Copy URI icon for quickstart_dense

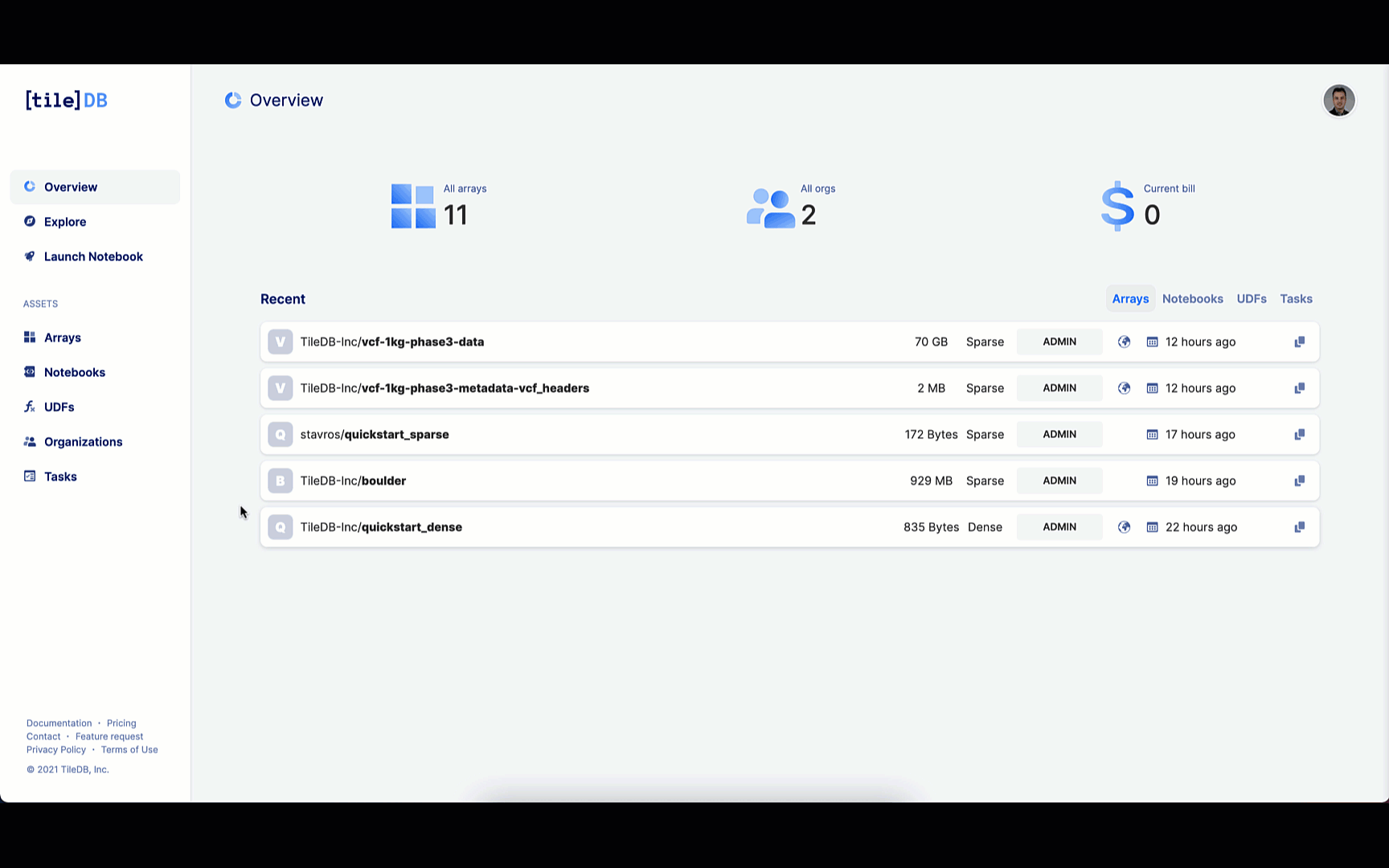tap(1299, 527)
